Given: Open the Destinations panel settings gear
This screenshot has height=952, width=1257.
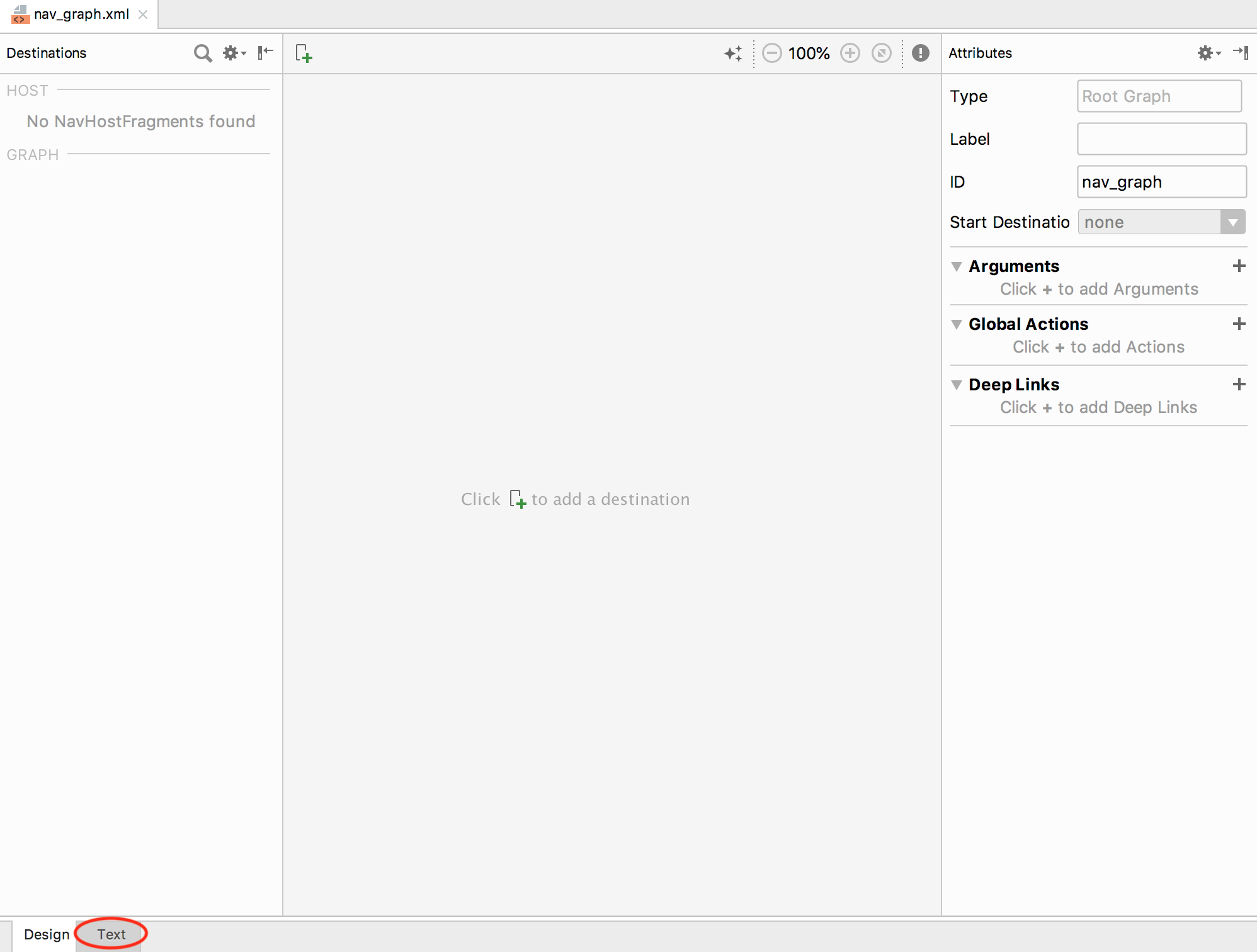Looking at the screenshot, I should point(230,53).
